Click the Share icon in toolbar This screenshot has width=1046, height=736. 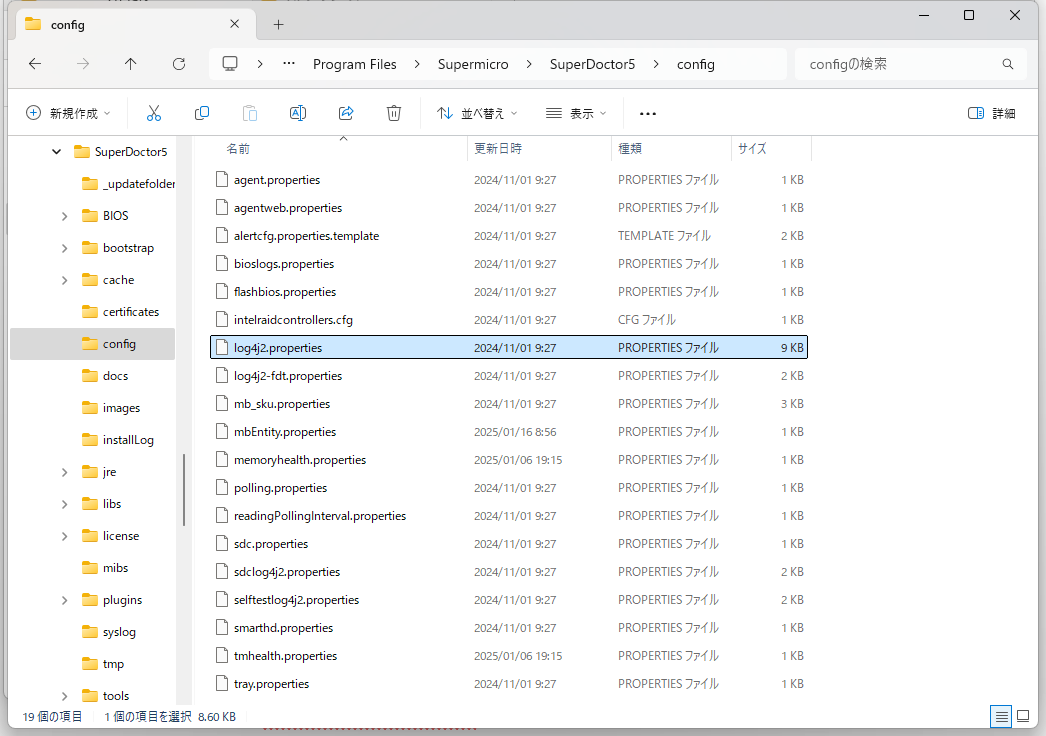tap(346, 113)
